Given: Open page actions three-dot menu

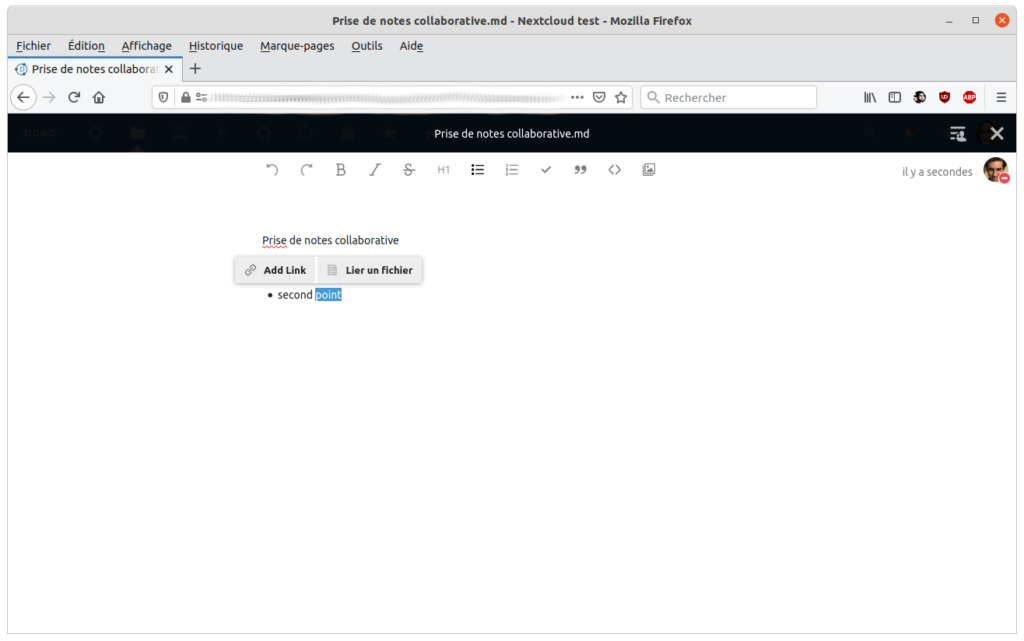Looking at the screenshot, I should coord(577,97).
